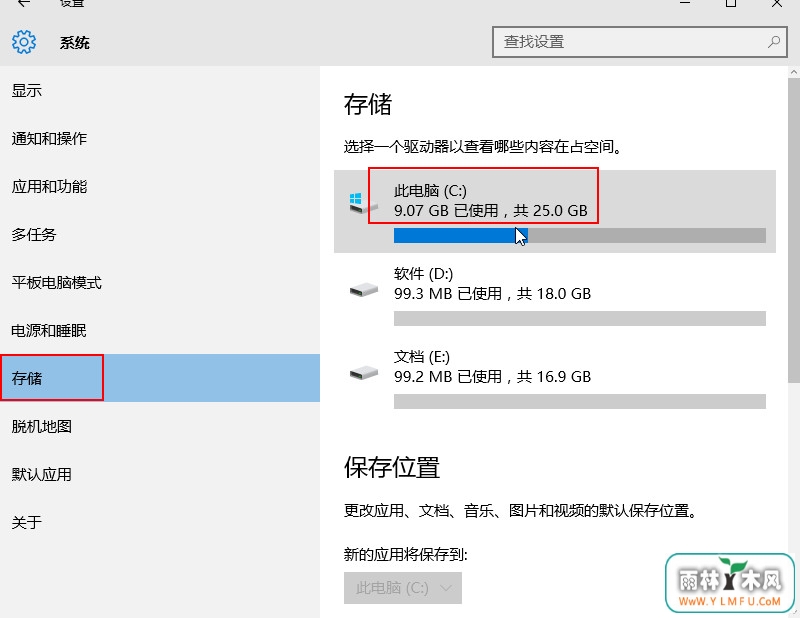Open 应用和功能 settings
800x618 pixels.
160,187
